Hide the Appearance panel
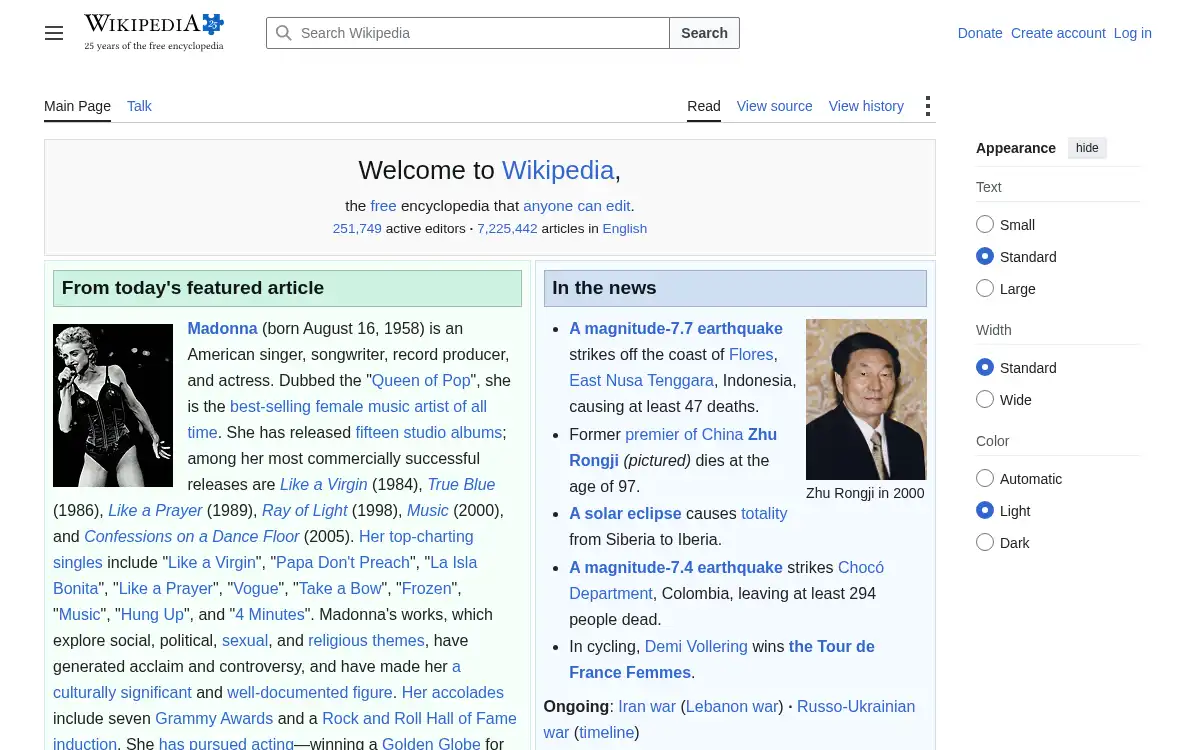1200x750 pixels. [x=1087, y=148]
